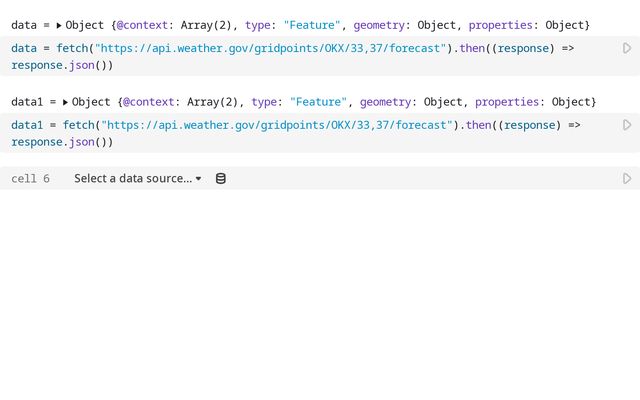Open the Select a data source dropdown
The image size is (640, 400).
[x=137, y=178]
